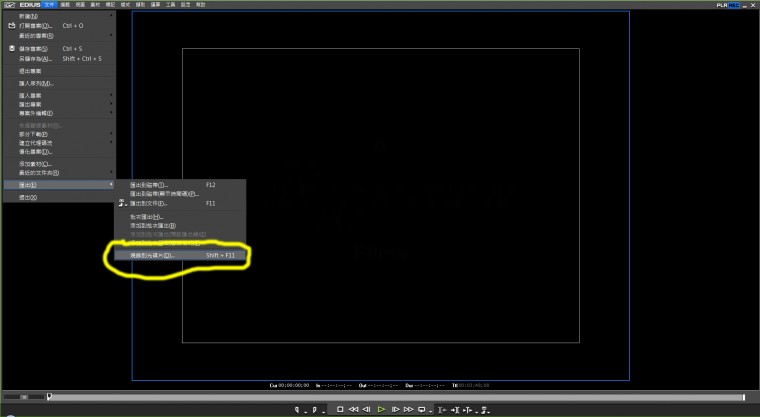Choose Save As with Shift+Ctrl+S shortcut
Viewport: 760px width, 417px height.
pos(59,59)
